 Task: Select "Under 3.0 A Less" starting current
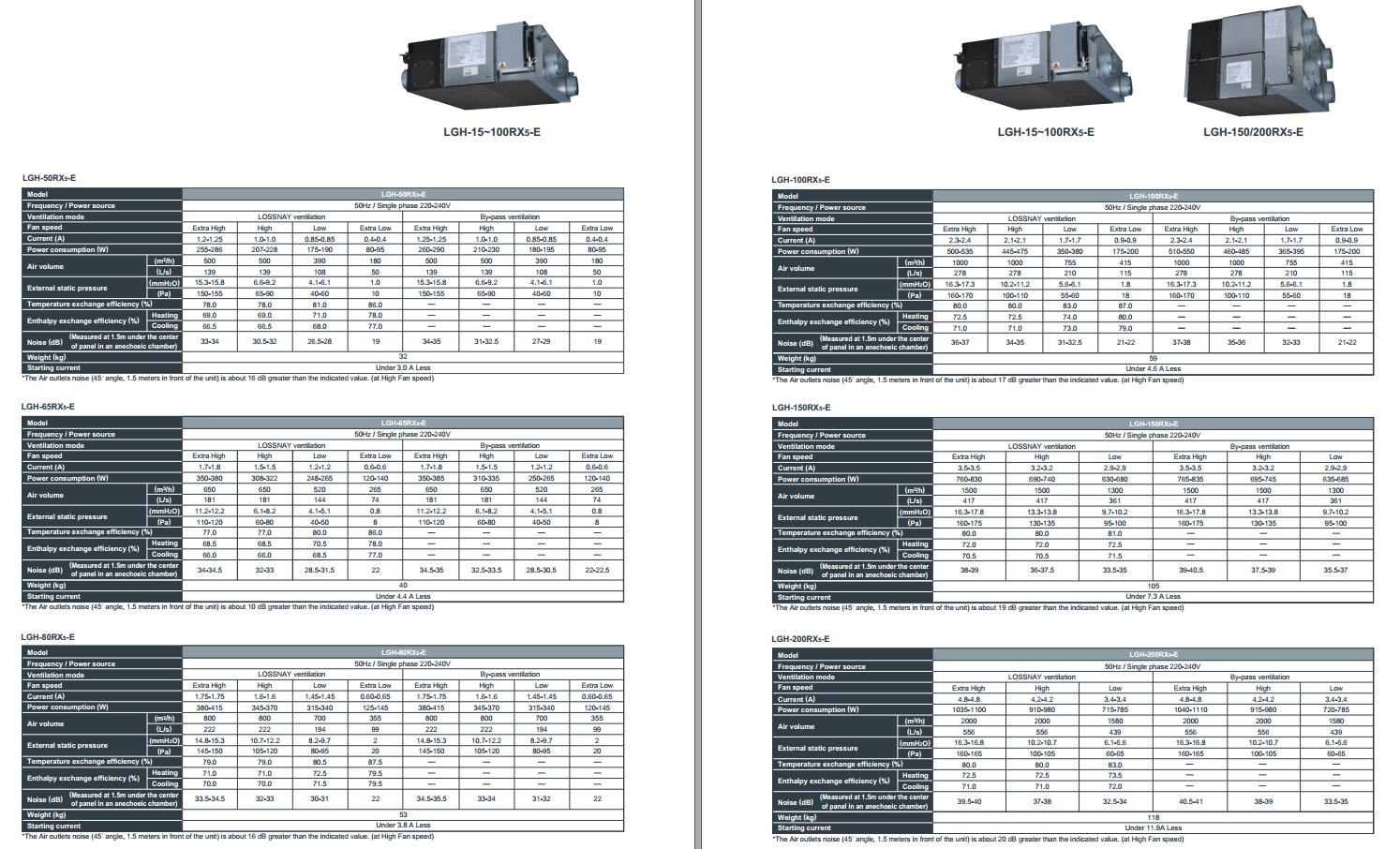tap(403, 367)
